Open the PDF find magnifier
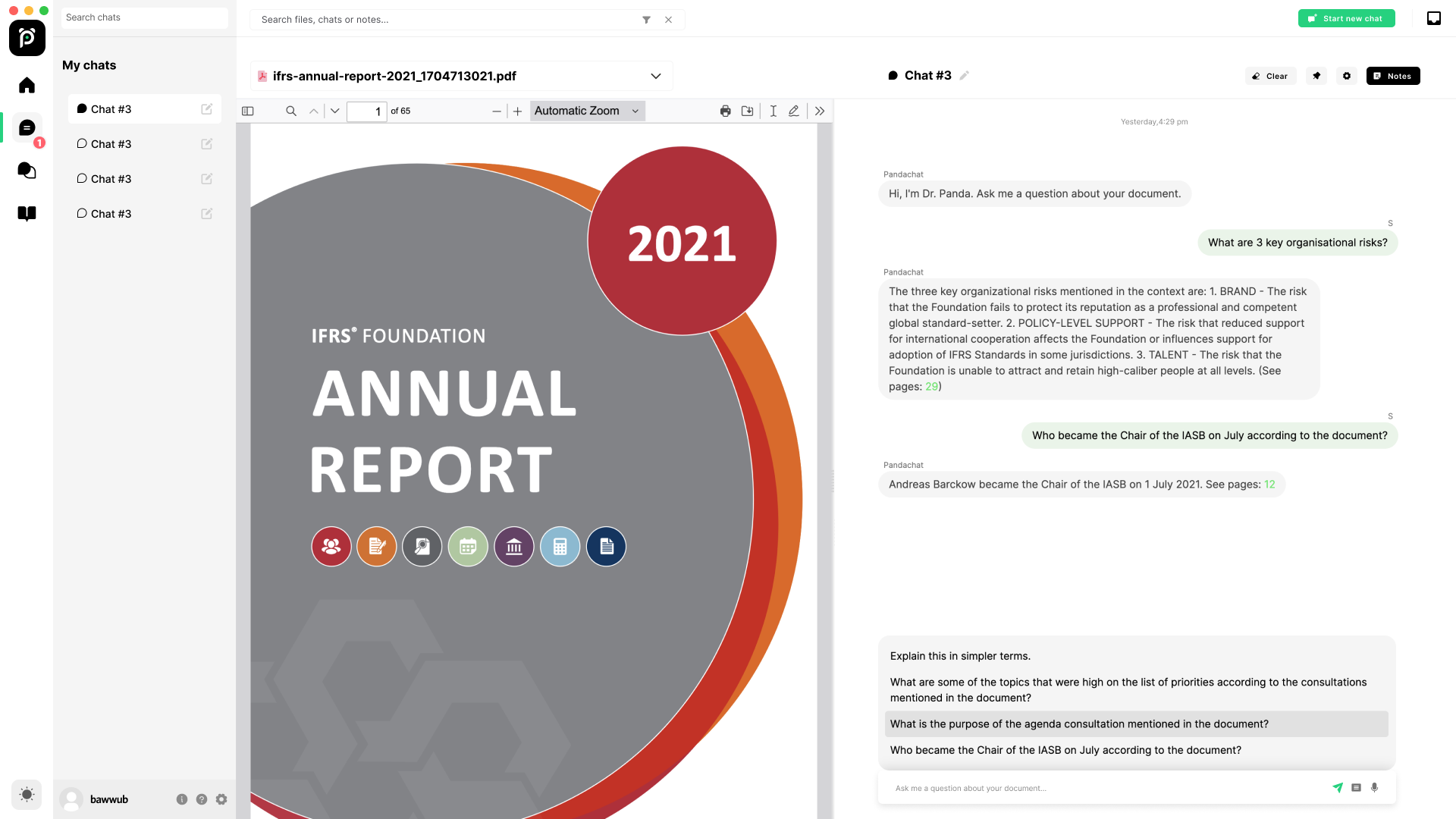This screenshot has width=1456, height=819. pos(290,111)
